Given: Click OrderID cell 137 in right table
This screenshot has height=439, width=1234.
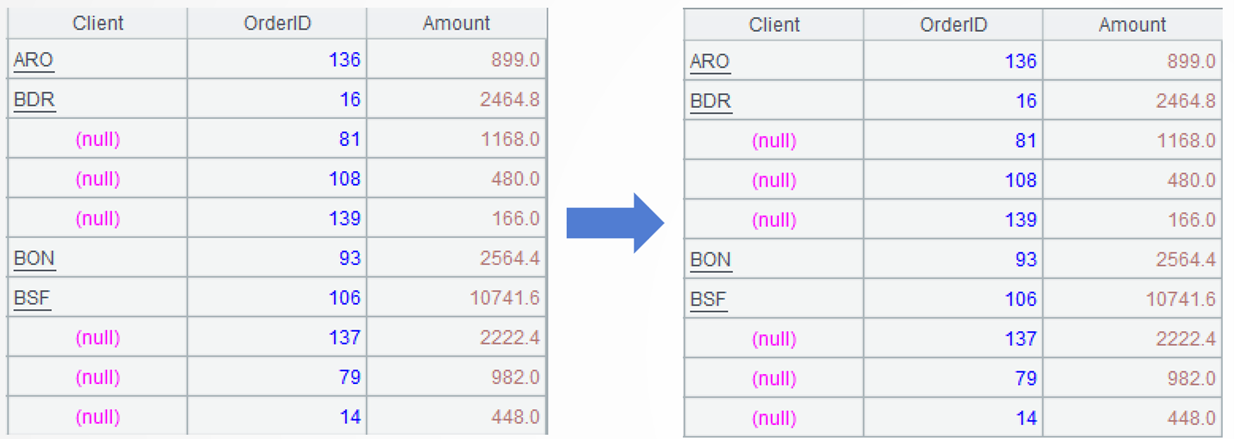Looking at the screenshot, I should (1020, 339).
